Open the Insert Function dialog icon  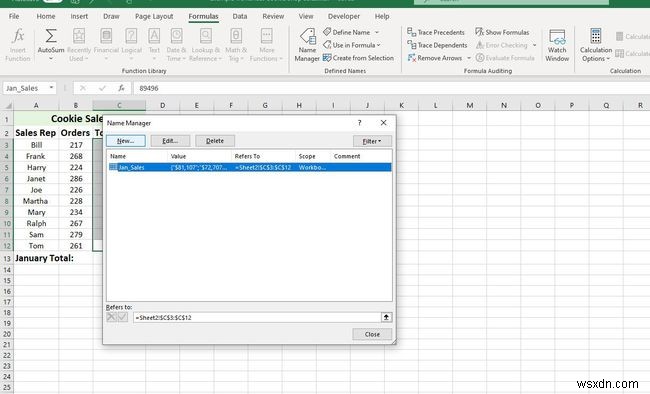17,36
